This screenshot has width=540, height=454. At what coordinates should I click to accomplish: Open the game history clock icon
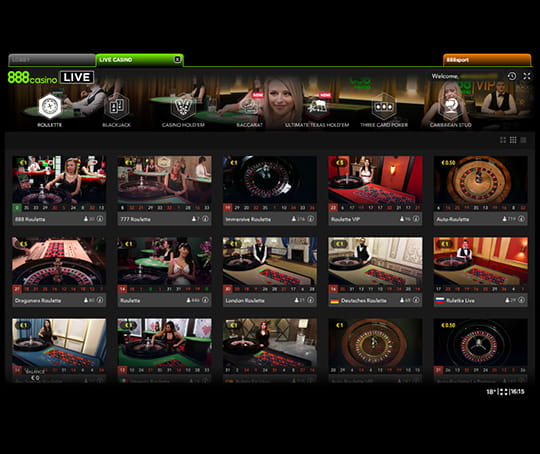[512, 76]
